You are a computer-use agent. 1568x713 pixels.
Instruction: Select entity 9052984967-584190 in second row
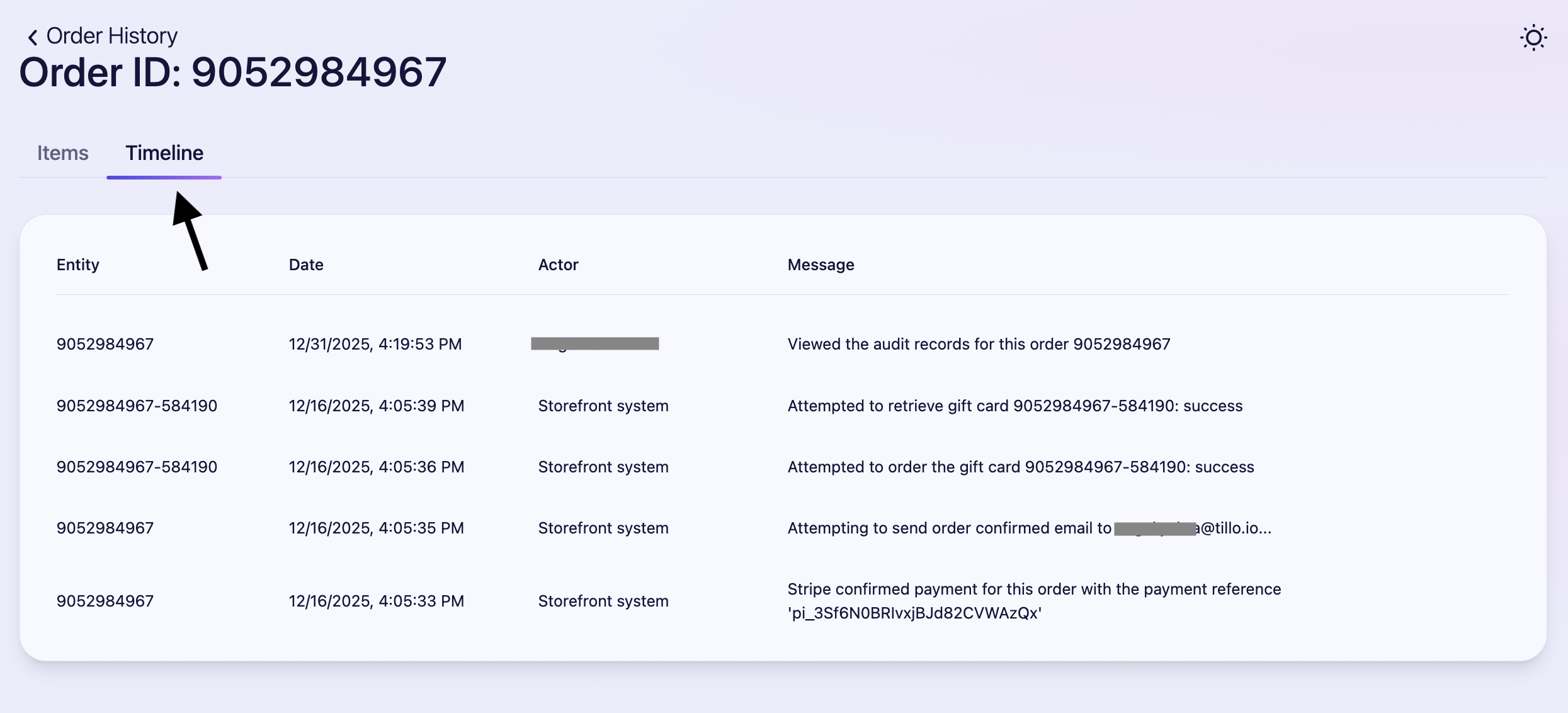coord(136,406)
